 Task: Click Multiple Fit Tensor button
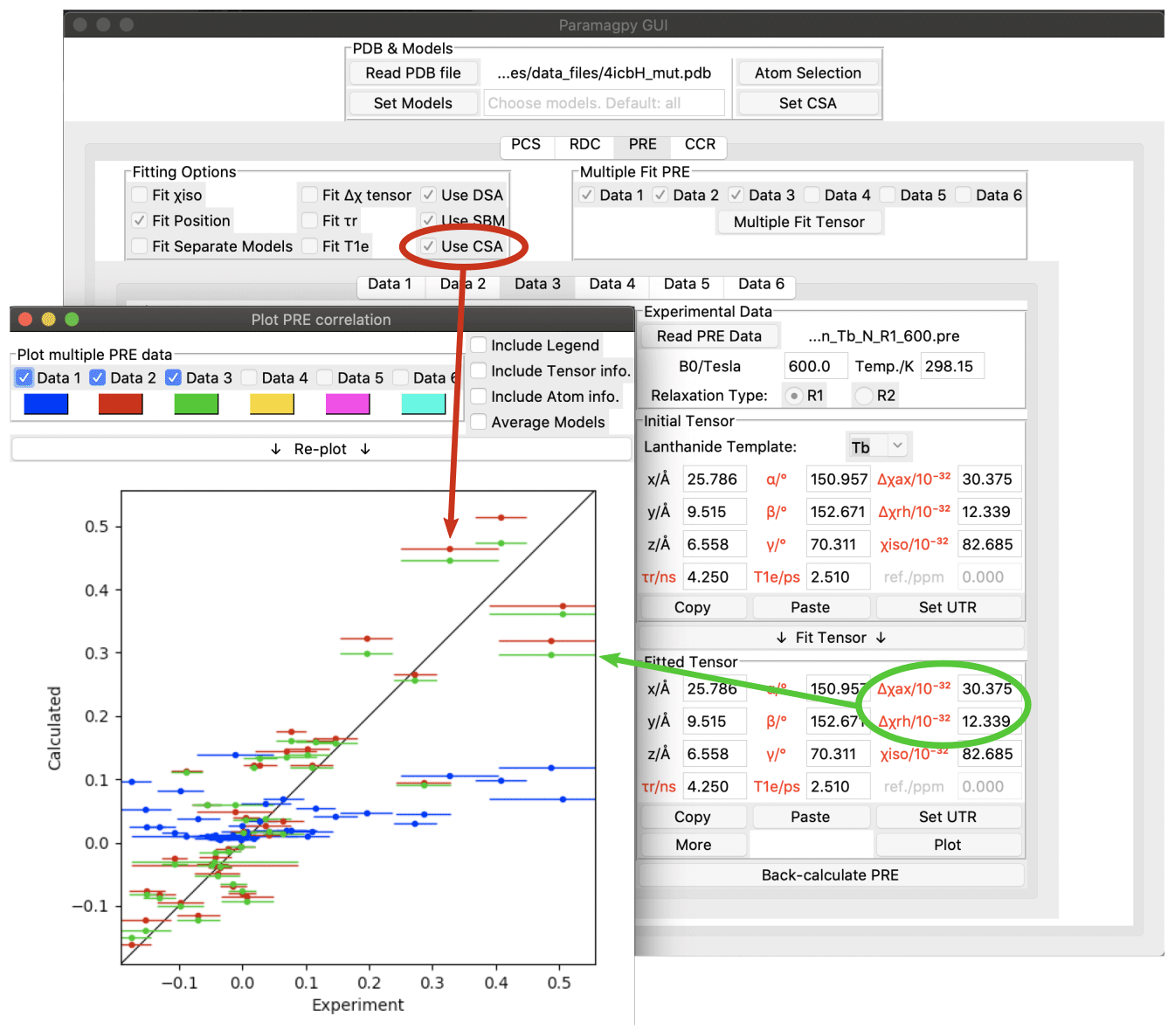[798, 222]
